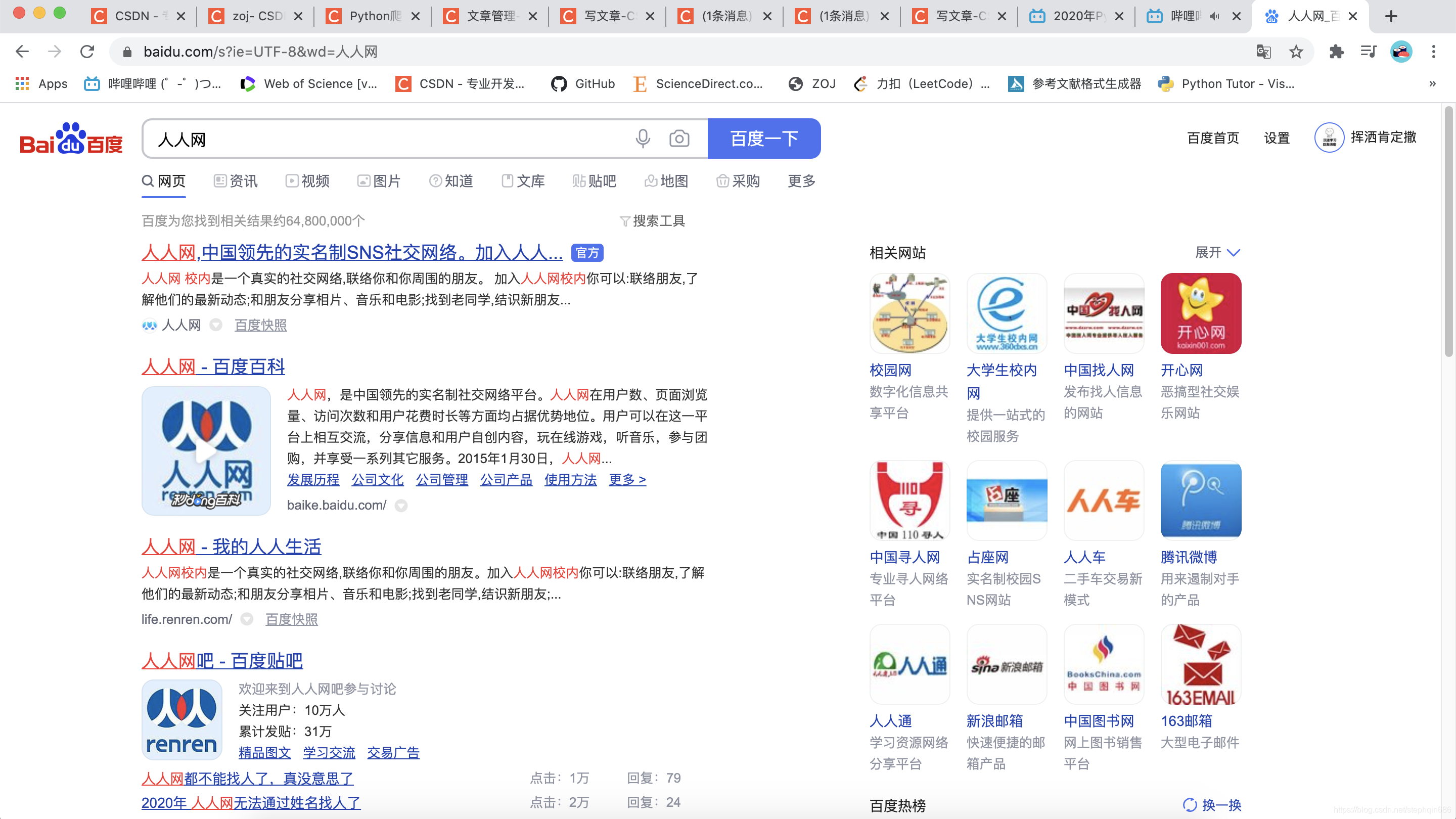Click 百度一下 search button
Viewport: 1456px width, 819px height.
(764, 139)
